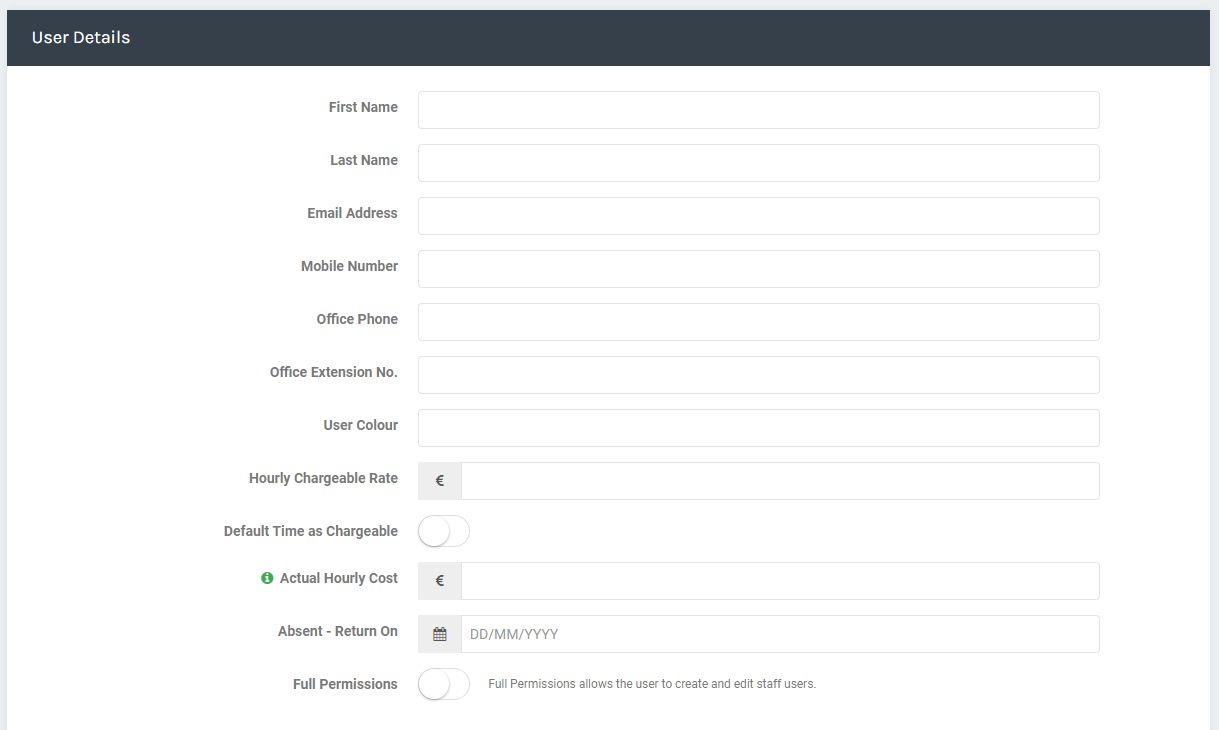The width and height of the screenshot is (1219, 730).
Task: Click the User Colour label
Action: point(361,425)
